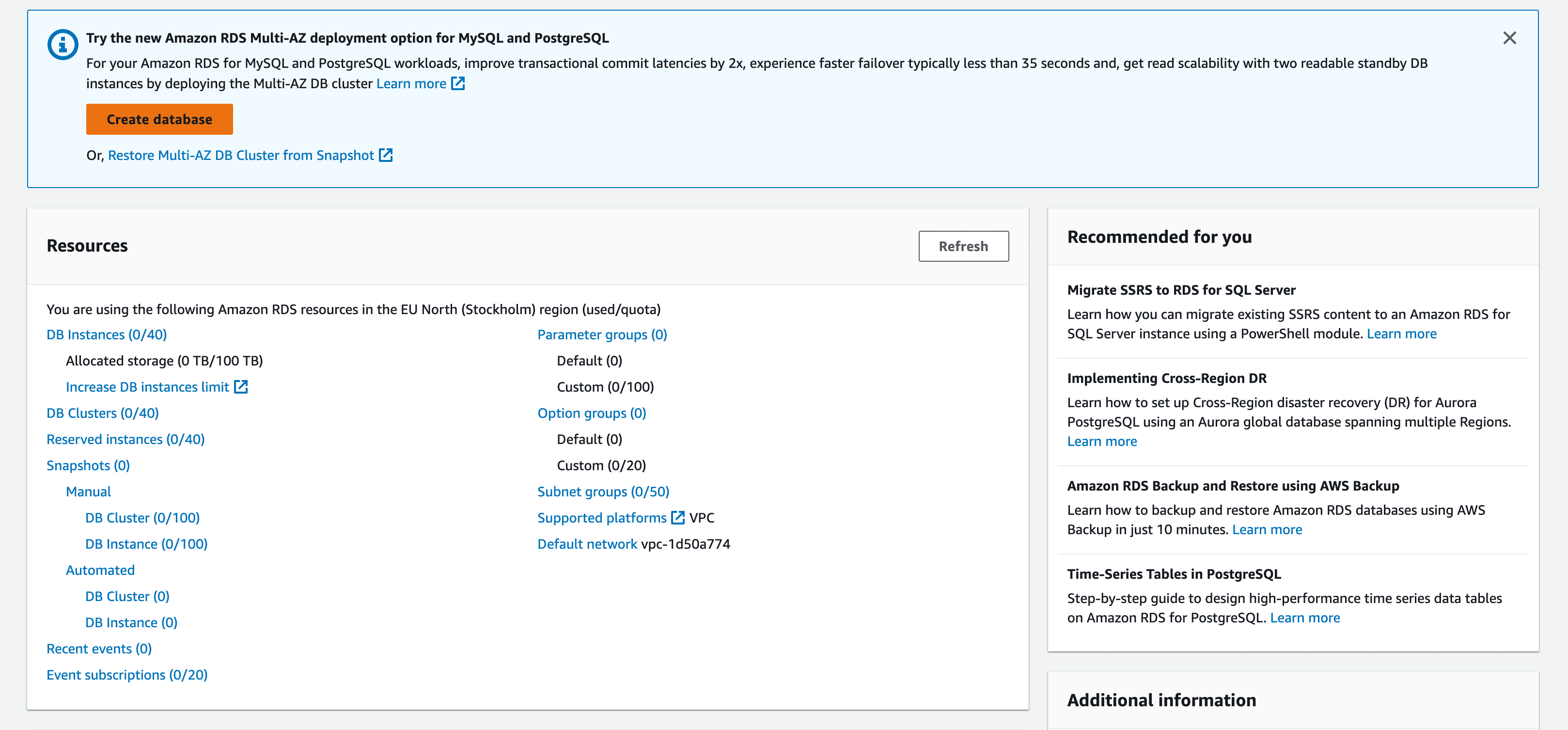Open the Manual snapshots link
The image size is (1568, 730).
(88, 492)
